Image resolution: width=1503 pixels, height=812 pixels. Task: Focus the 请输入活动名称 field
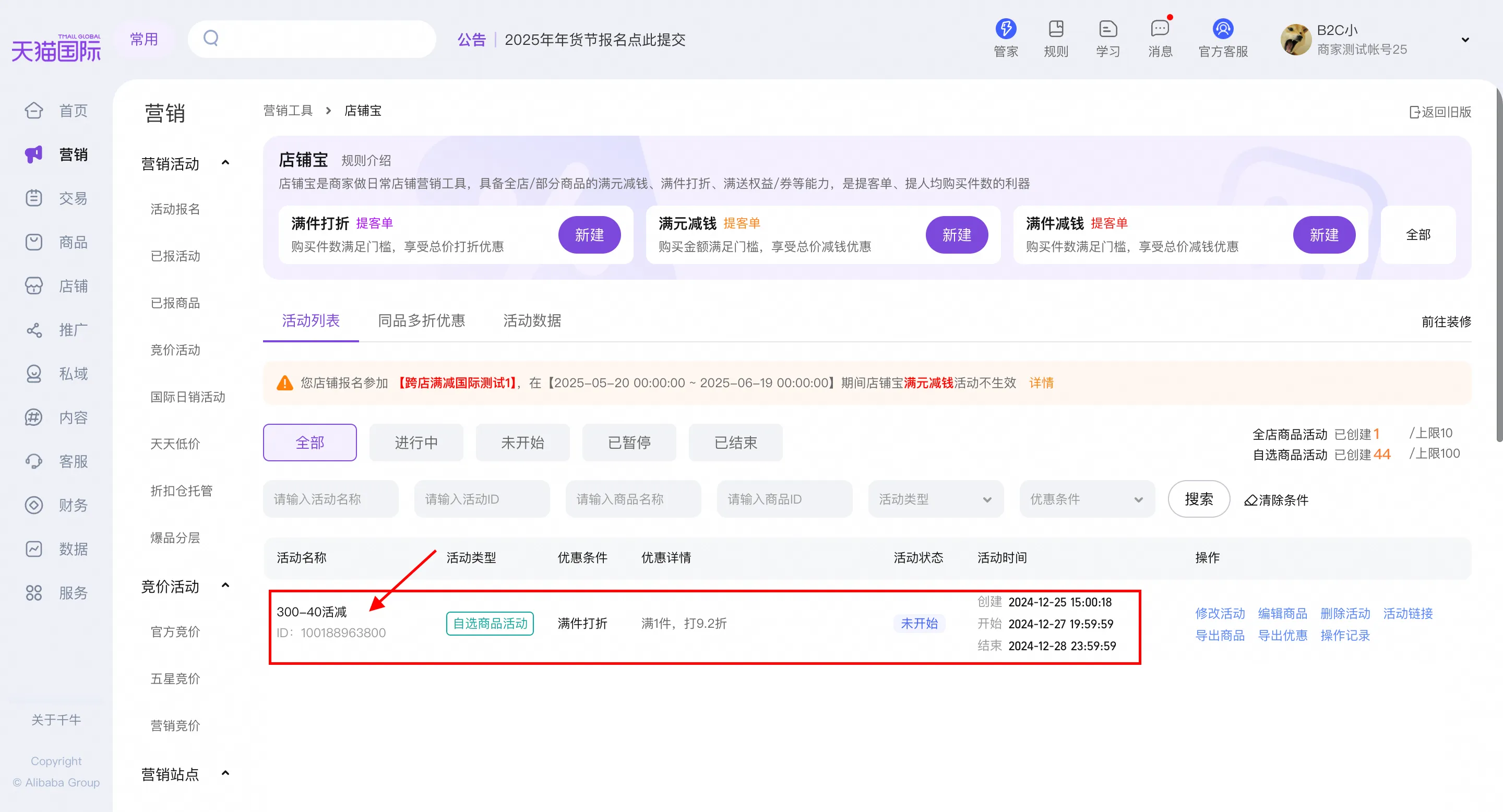[331, 499]
